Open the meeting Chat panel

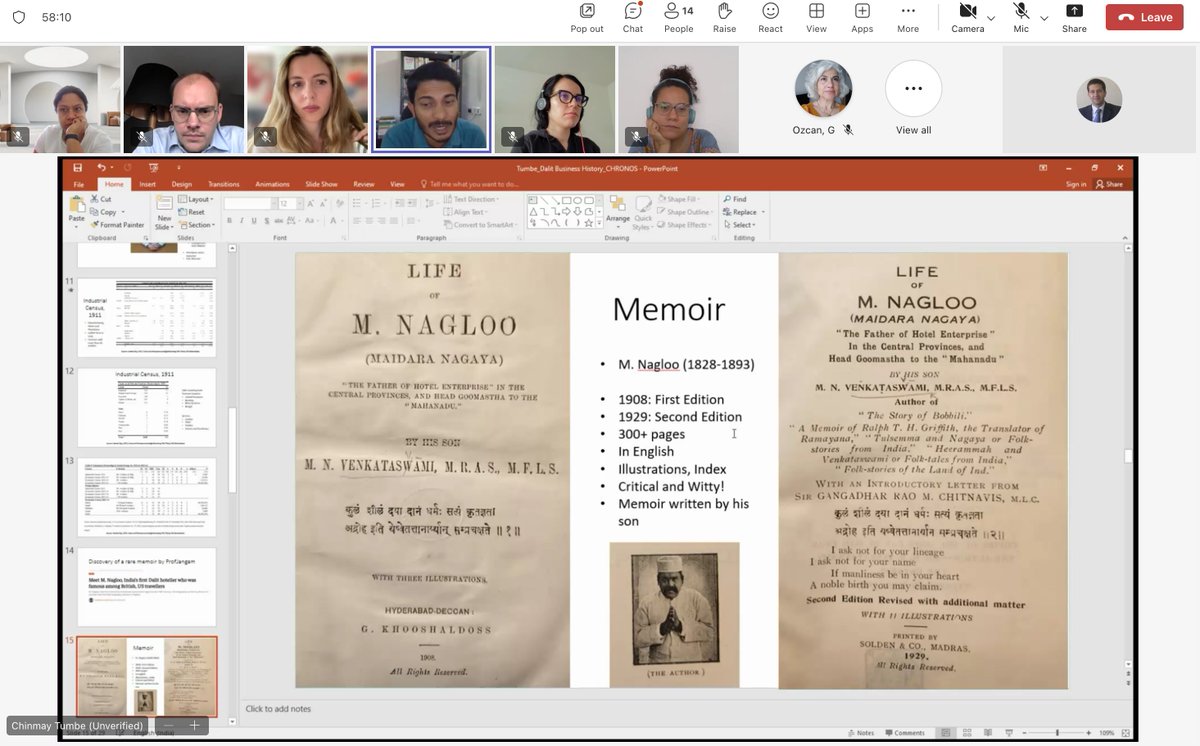633,17
